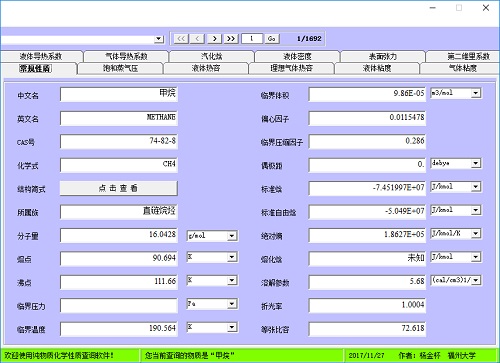Click the 临界压缩因子 value 0.286
500x363 pixels.
(x=367, y=141)
